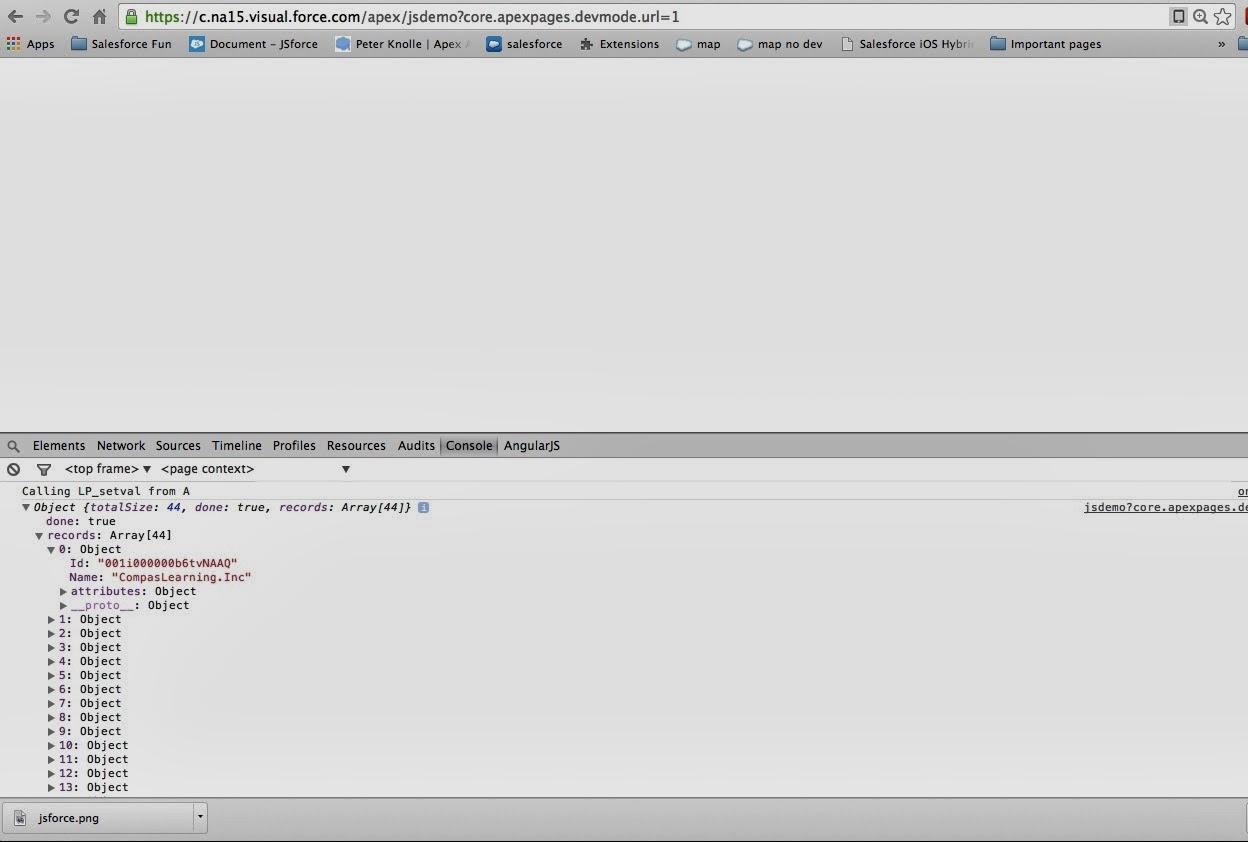The image size is (1248, 842).
Task: Click the "done: true" property line
Action: point(80,522)
